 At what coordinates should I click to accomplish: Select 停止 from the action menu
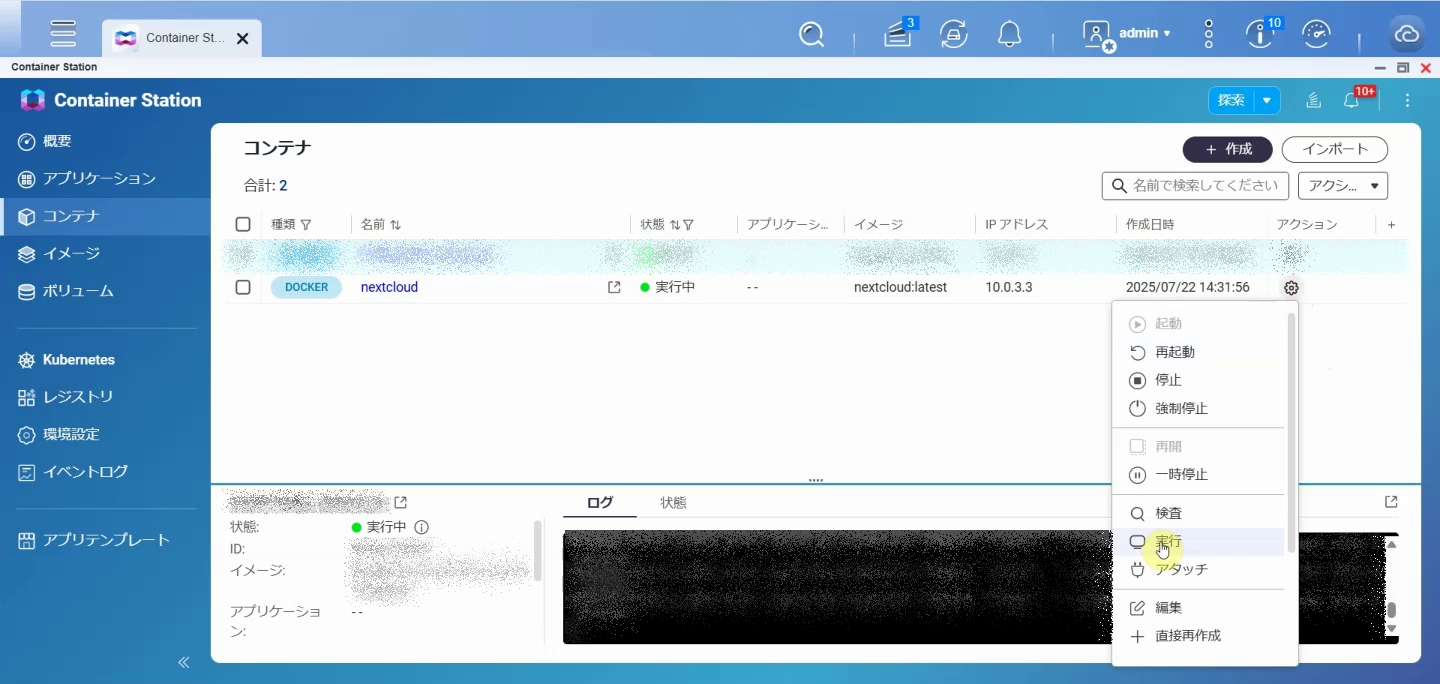(1199, 380)
